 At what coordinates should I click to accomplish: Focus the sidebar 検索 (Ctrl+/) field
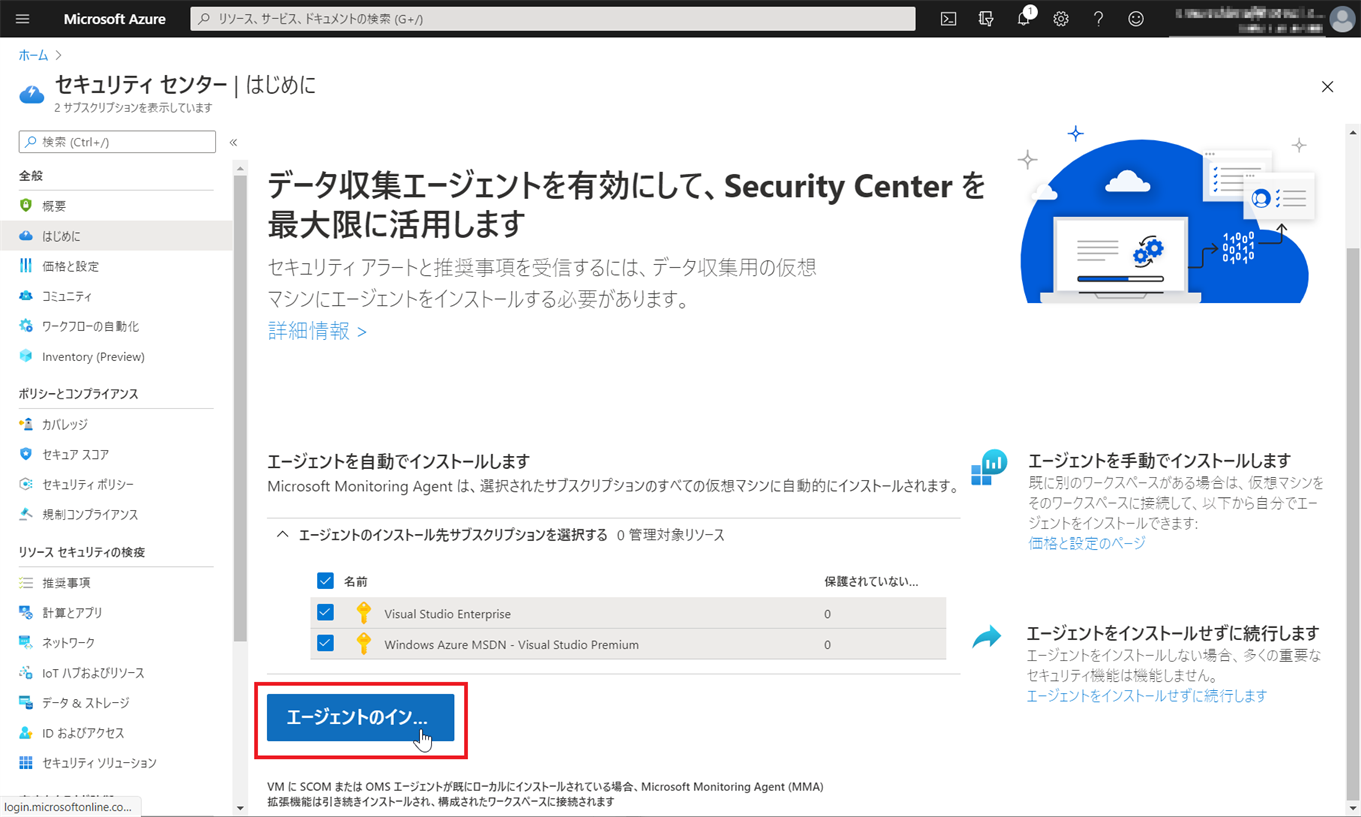pyautogui.click(x=117, y=142)
